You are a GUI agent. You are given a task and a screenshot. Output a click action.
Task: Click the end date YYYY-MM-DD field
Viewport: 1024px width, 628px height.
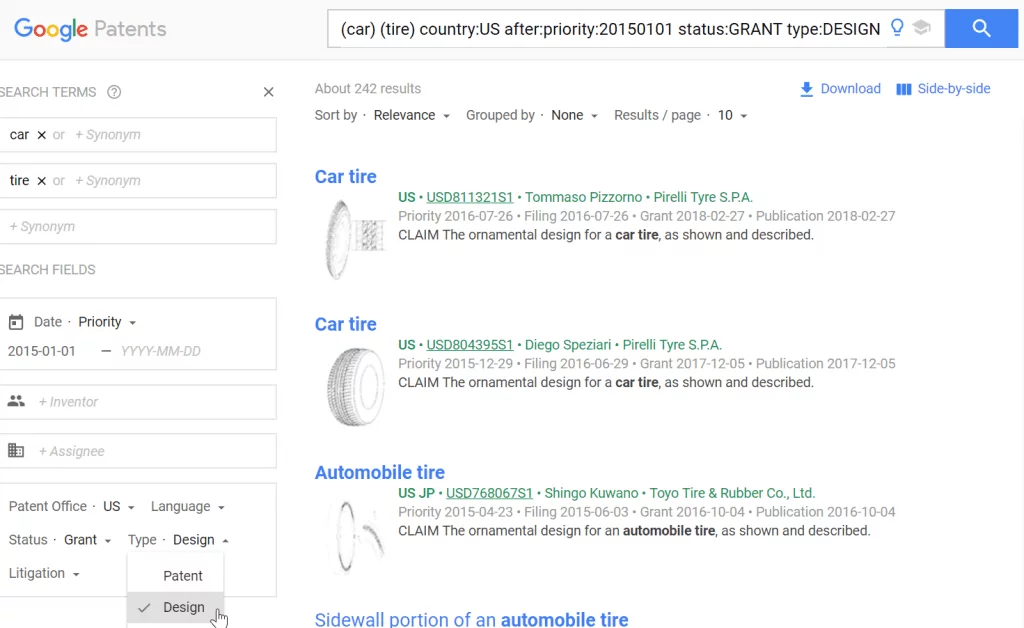click(161, 351)
